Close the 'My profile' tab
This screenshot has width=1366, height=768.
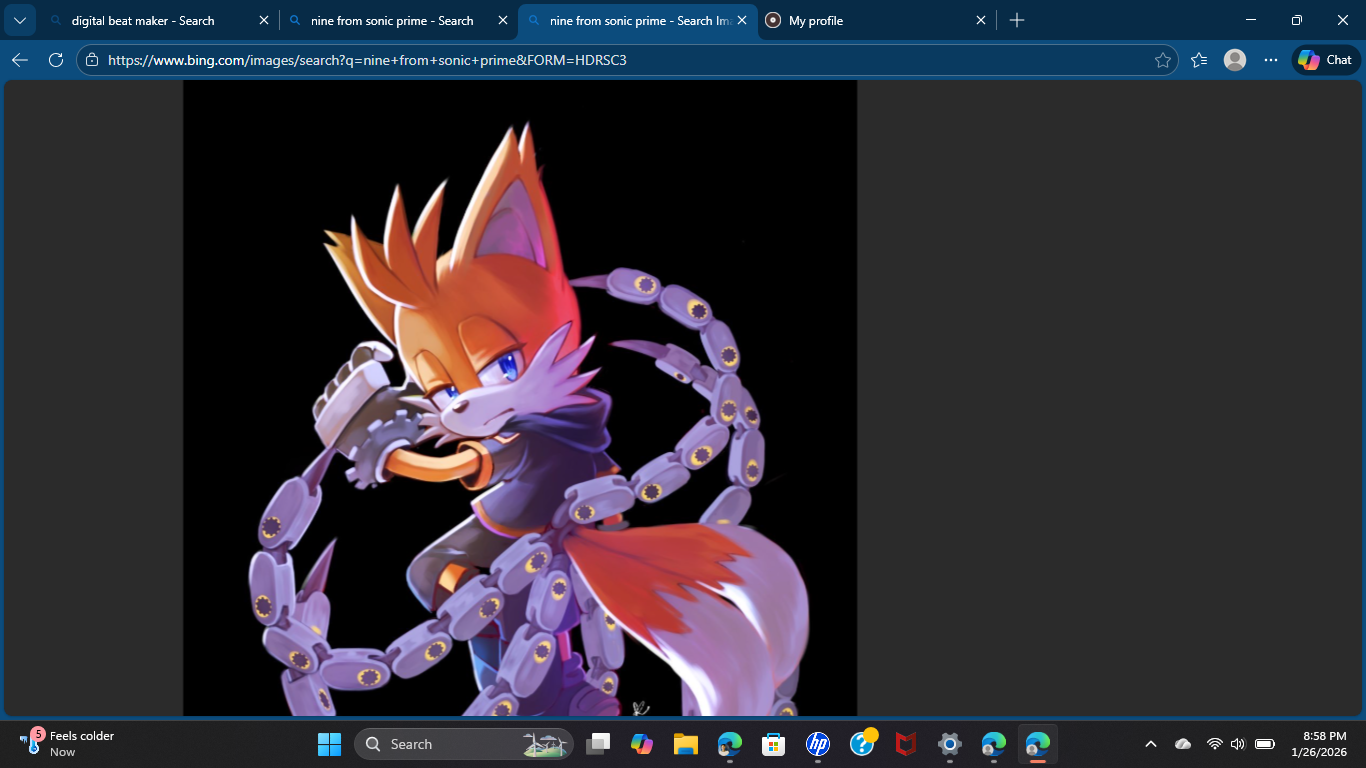[x=981, y=20]
